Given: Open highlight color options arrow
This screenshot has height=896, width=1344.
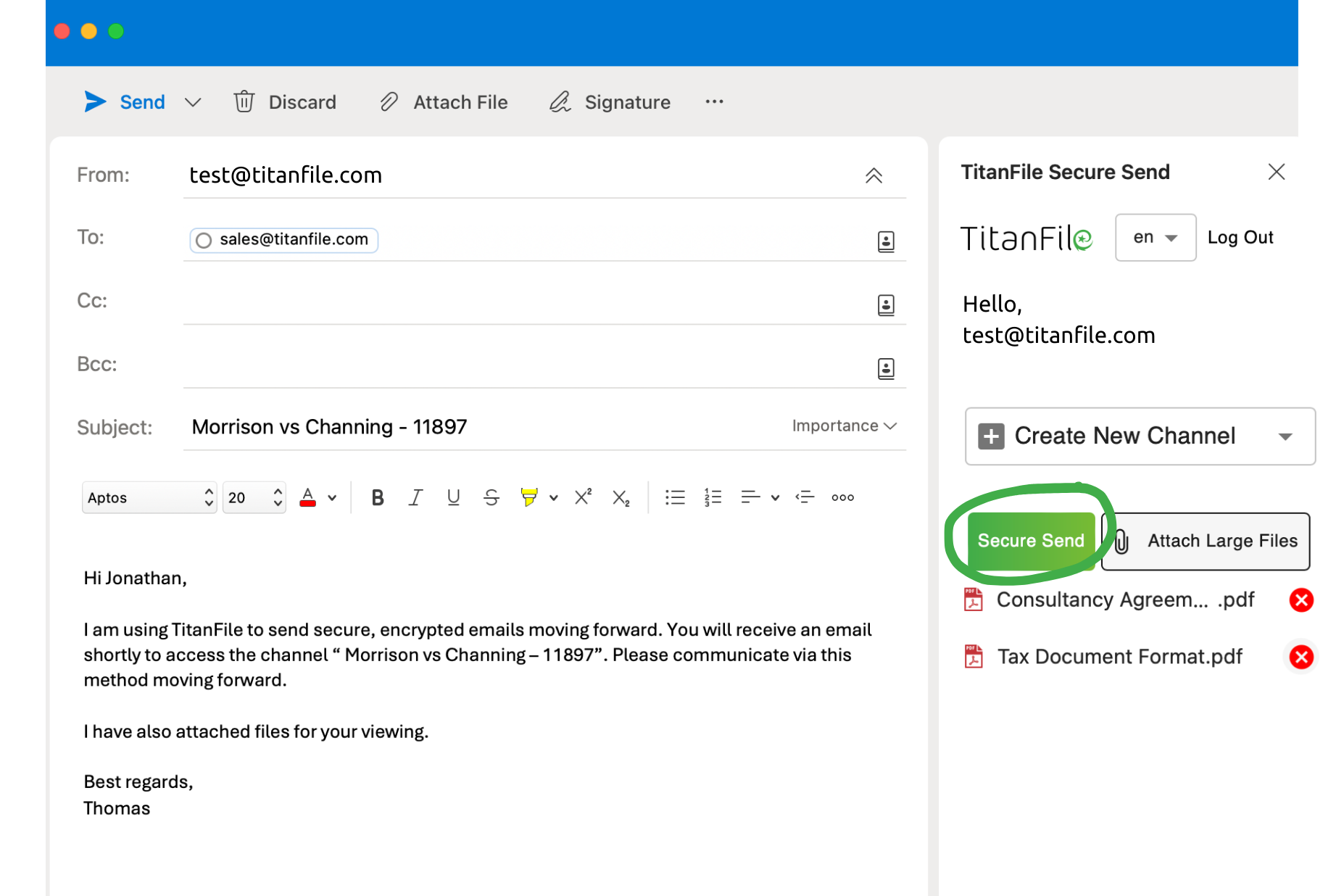Looking at the screenshot, I should click(554, 498).
